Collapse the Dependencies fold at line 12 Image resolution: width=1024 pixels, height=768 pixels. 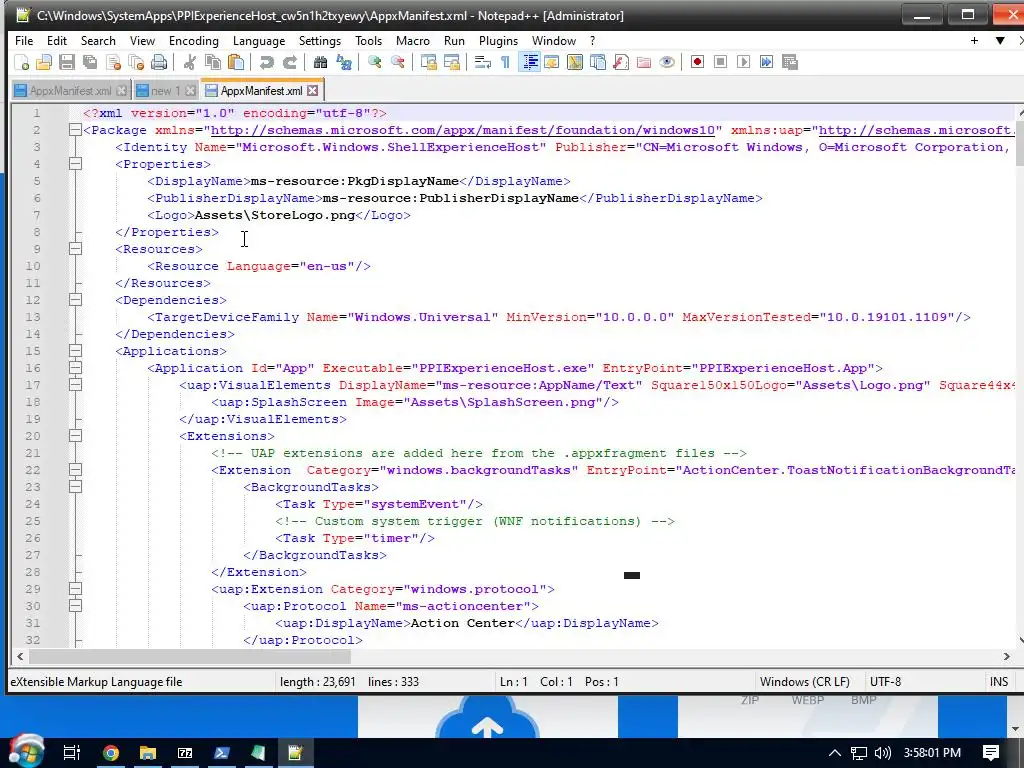tap(75, 300)
